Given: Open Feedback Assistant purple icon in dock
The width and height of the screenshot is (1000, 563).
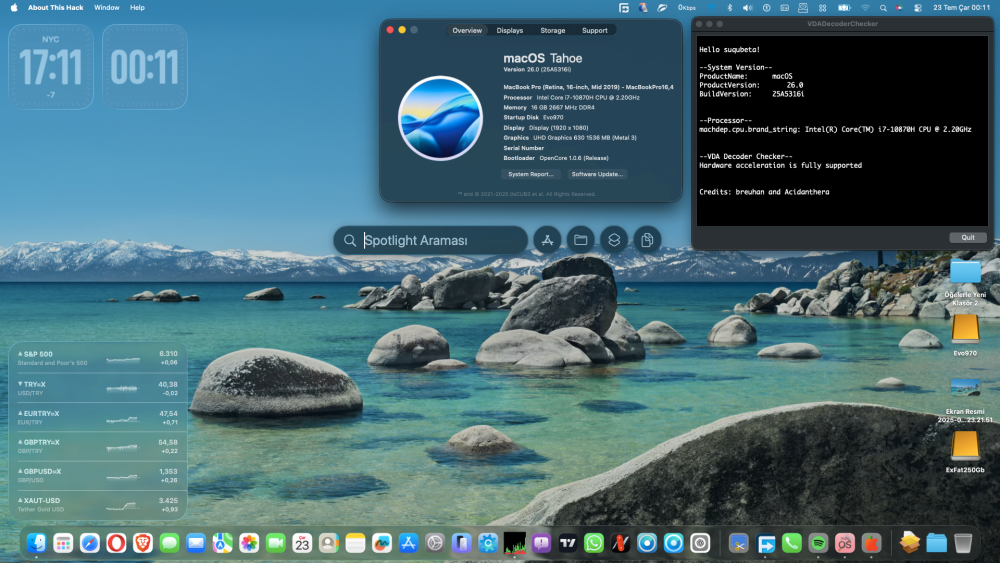Looking at the screenshot, I should pos(541,543).
